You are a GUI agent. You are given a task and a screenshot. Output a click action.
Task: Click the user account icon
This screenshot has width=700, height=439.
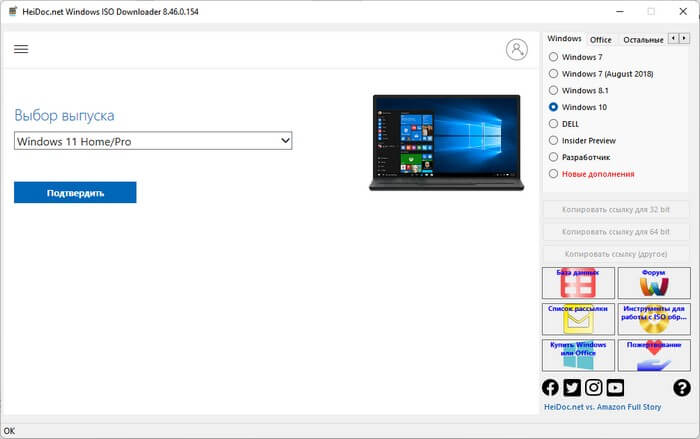(x=517, y=49)
